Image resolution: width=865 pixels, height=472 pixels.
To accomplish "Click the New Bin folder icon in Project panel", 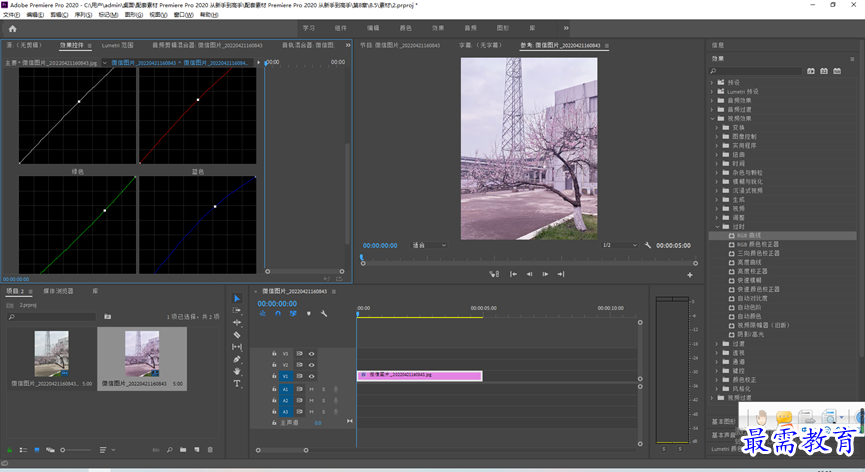I will click(x=183, y=450).
